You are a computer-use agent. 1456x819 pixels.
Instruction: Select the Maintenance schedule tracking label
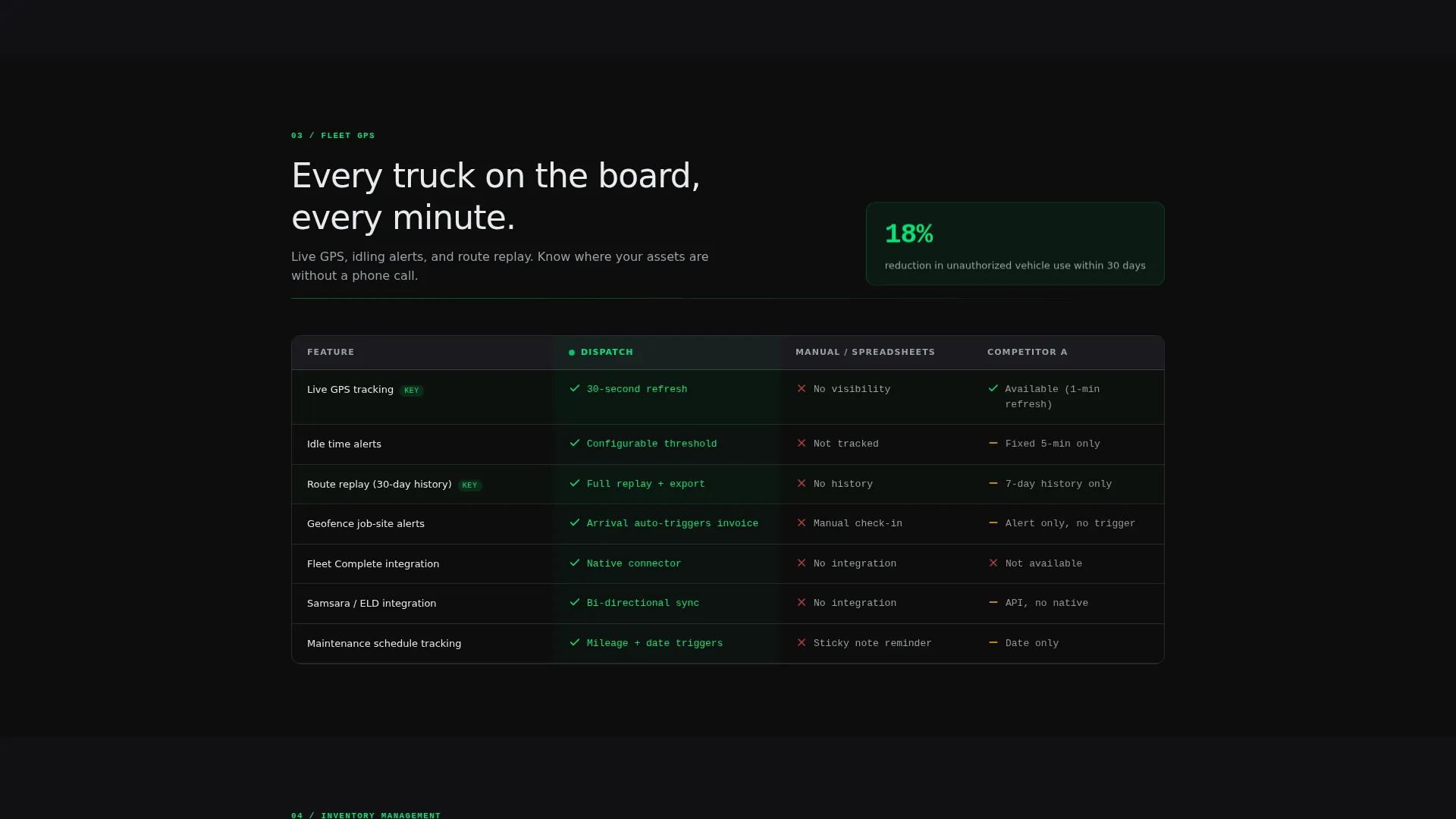tap(384, 644)
